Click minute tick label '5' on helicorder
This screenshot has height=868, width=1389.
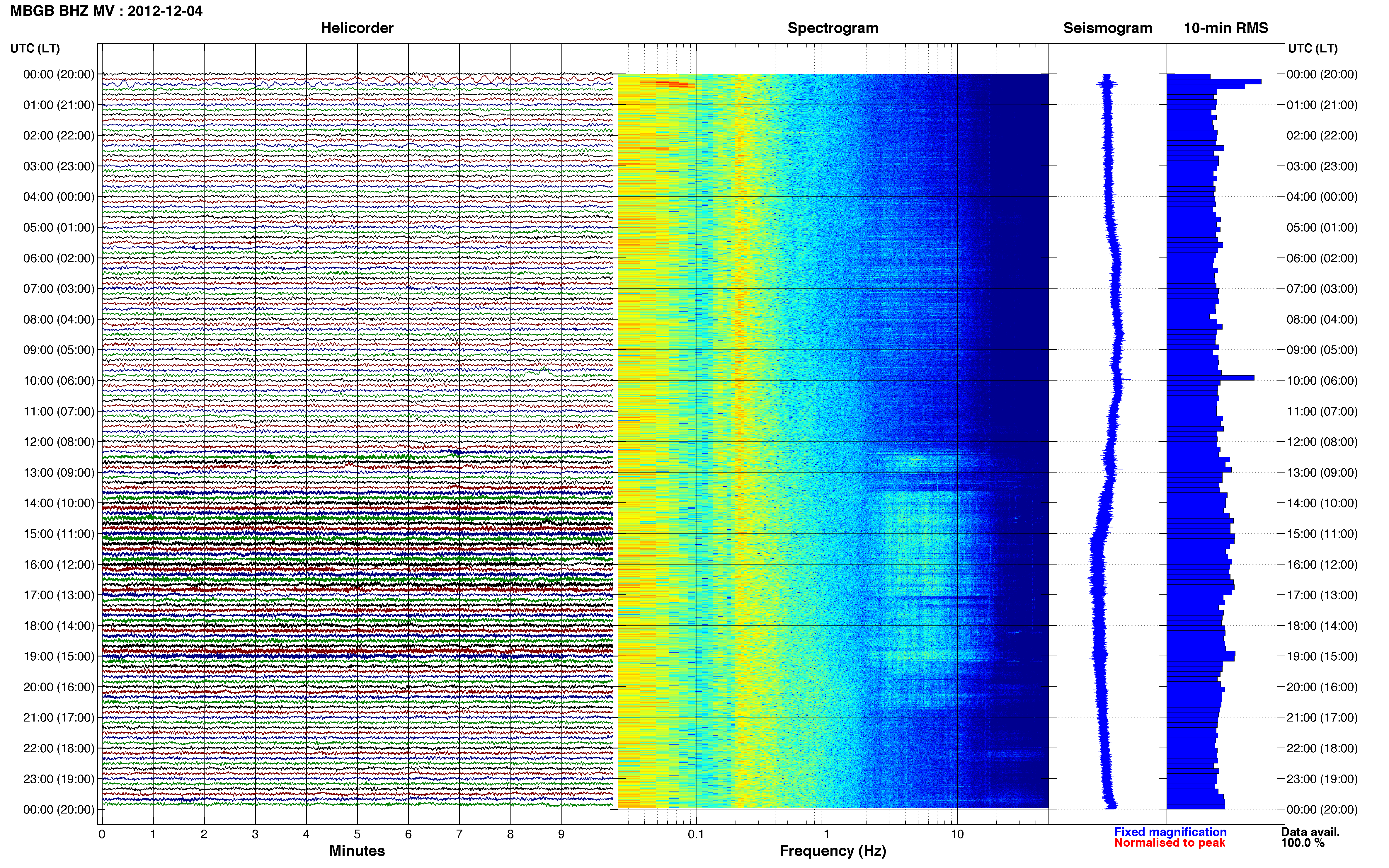pos(357,834)
